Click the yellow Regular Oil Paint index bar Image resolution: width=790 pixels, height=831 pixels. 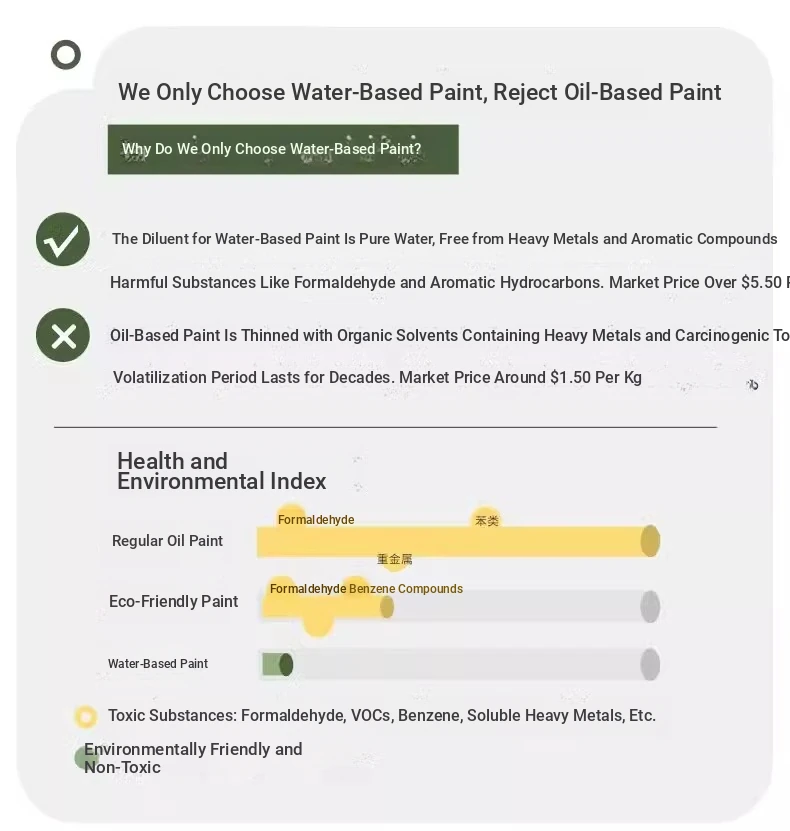455,541
